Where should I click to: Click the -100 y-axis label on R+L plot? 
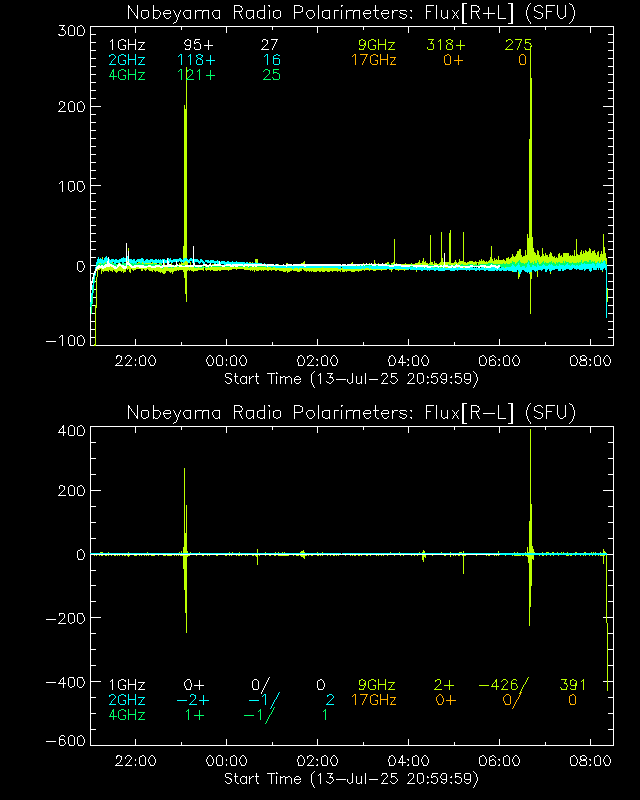[66, 341]
